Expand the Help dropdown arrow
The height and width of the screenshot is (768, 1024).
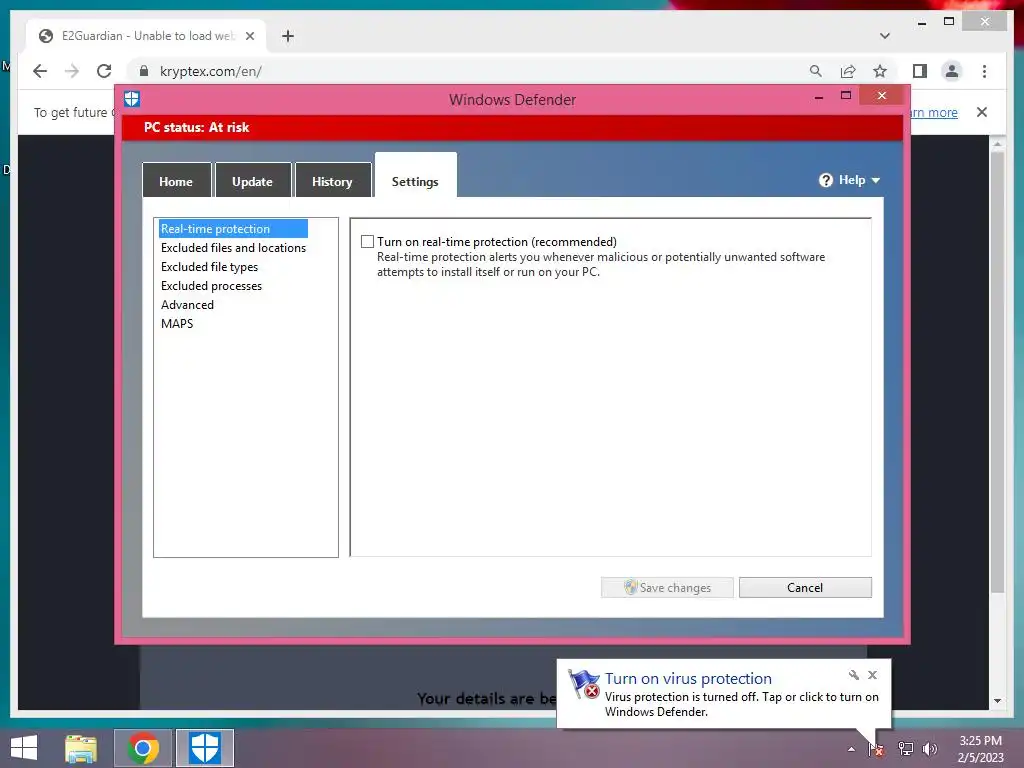pos(876,180)
